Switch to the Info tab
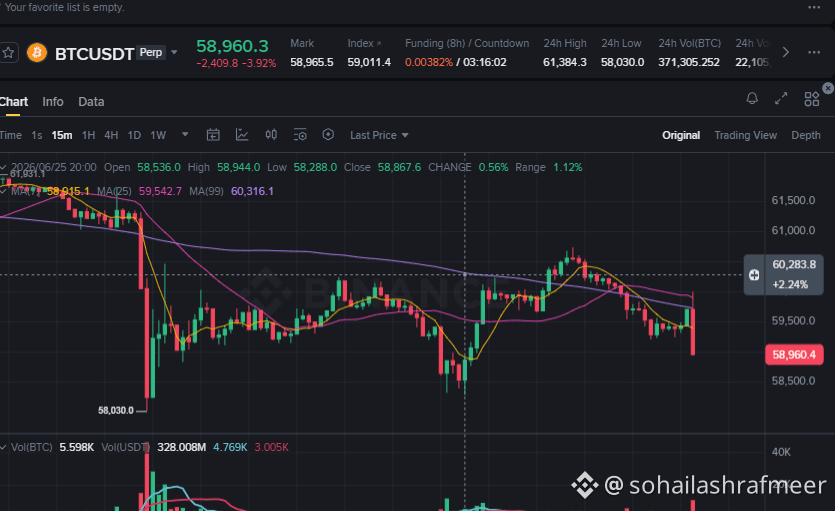 click(53, 102)
